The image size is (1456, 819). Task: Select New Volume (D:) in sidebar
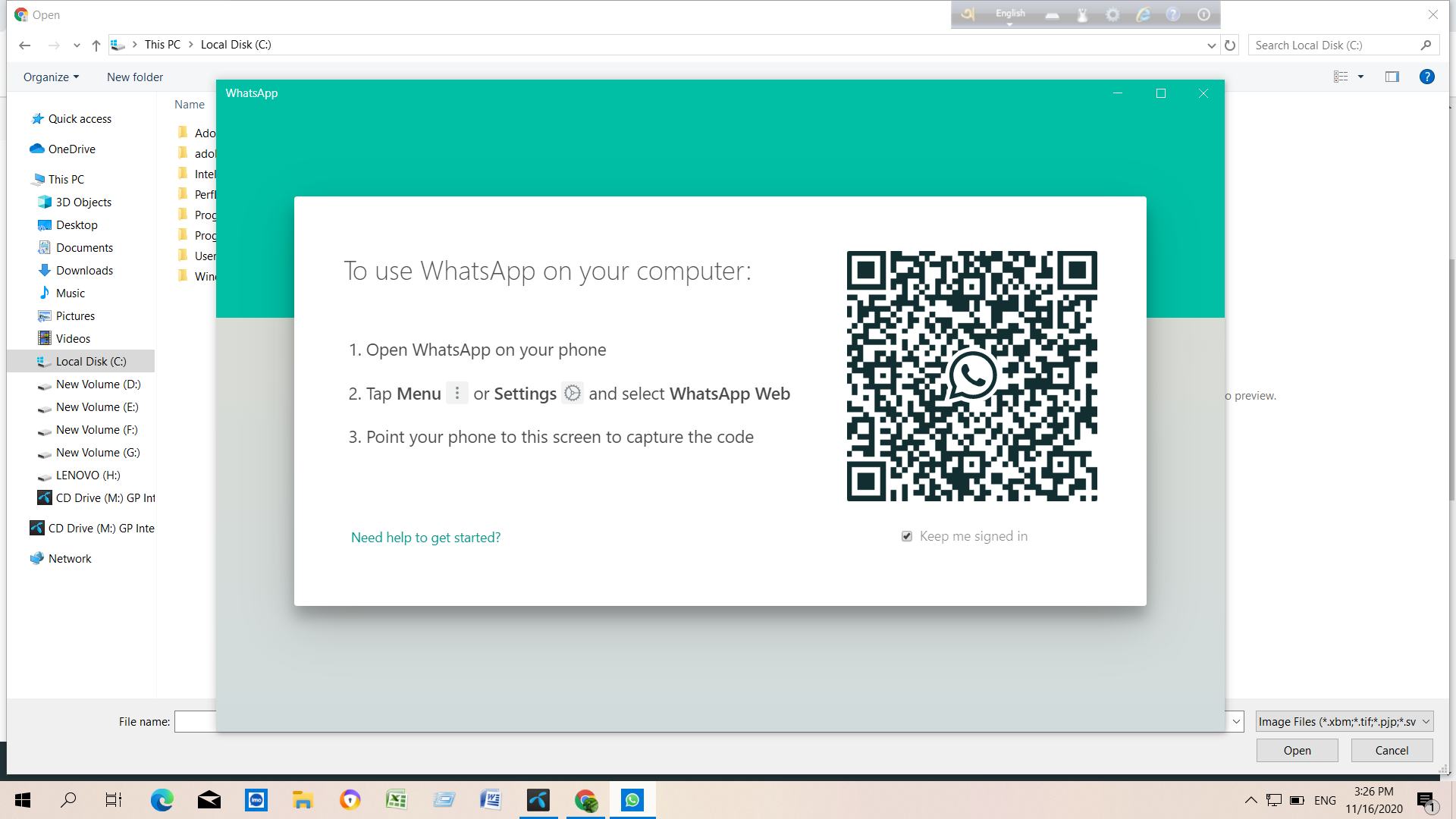[98, 384]
